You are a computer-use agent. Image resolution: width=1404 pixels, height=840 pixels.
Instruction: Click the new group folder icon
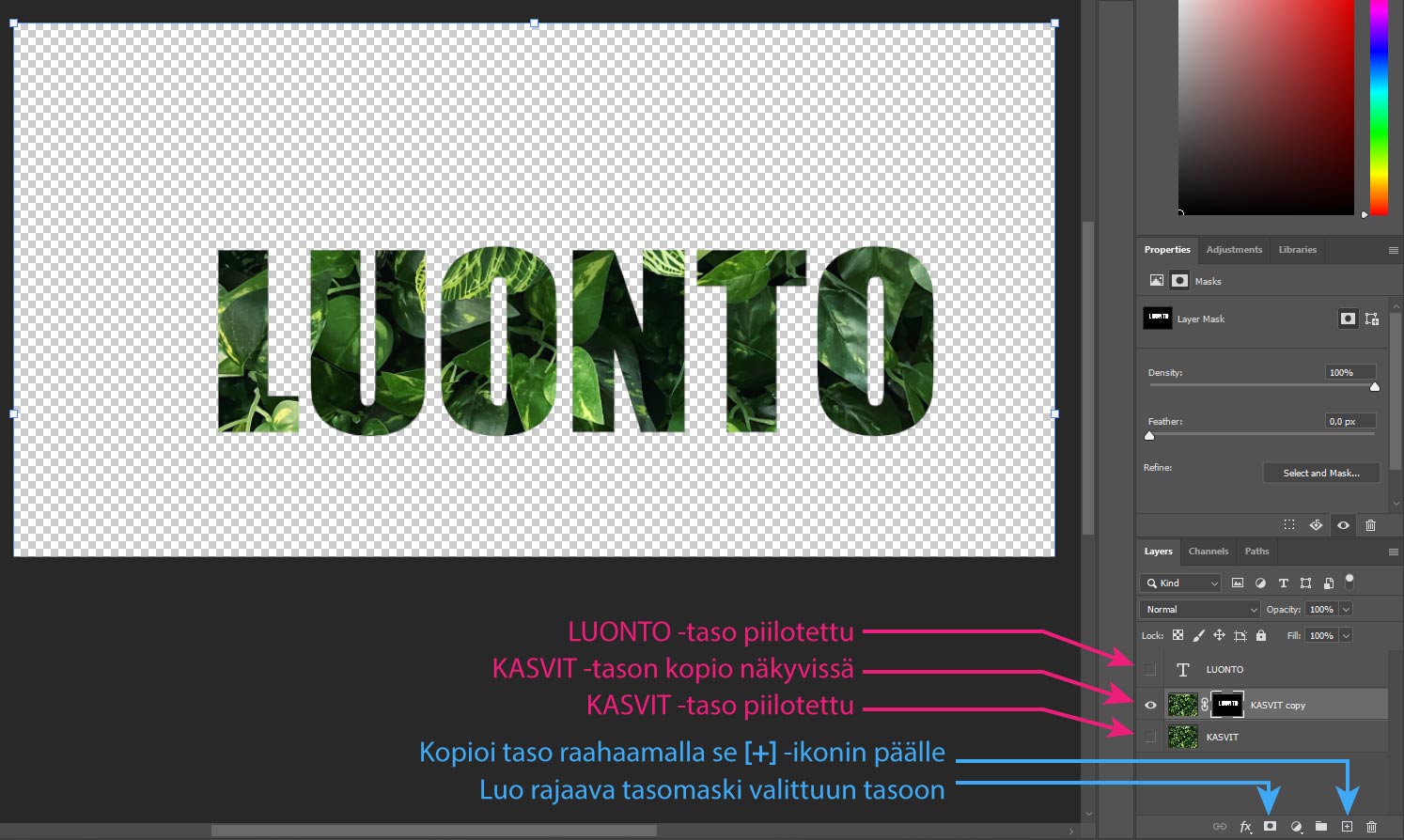tap(1321, 826)
